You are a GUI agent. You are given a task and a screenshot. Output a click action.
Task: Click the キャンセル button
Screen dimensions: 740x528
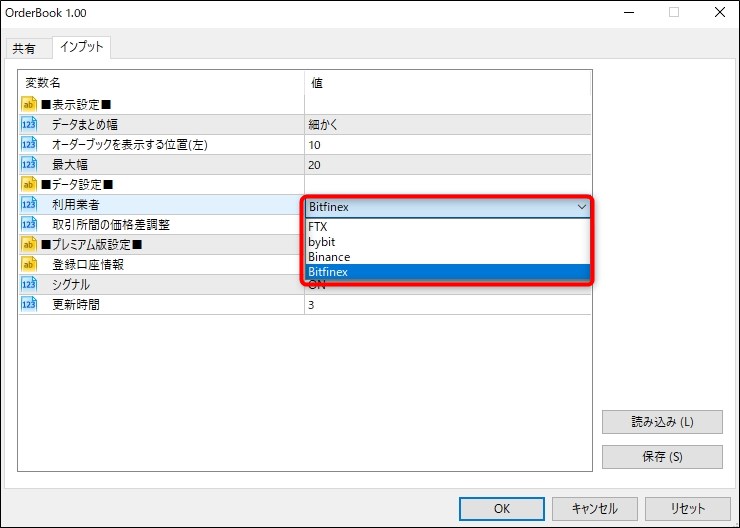click(595, 509)
